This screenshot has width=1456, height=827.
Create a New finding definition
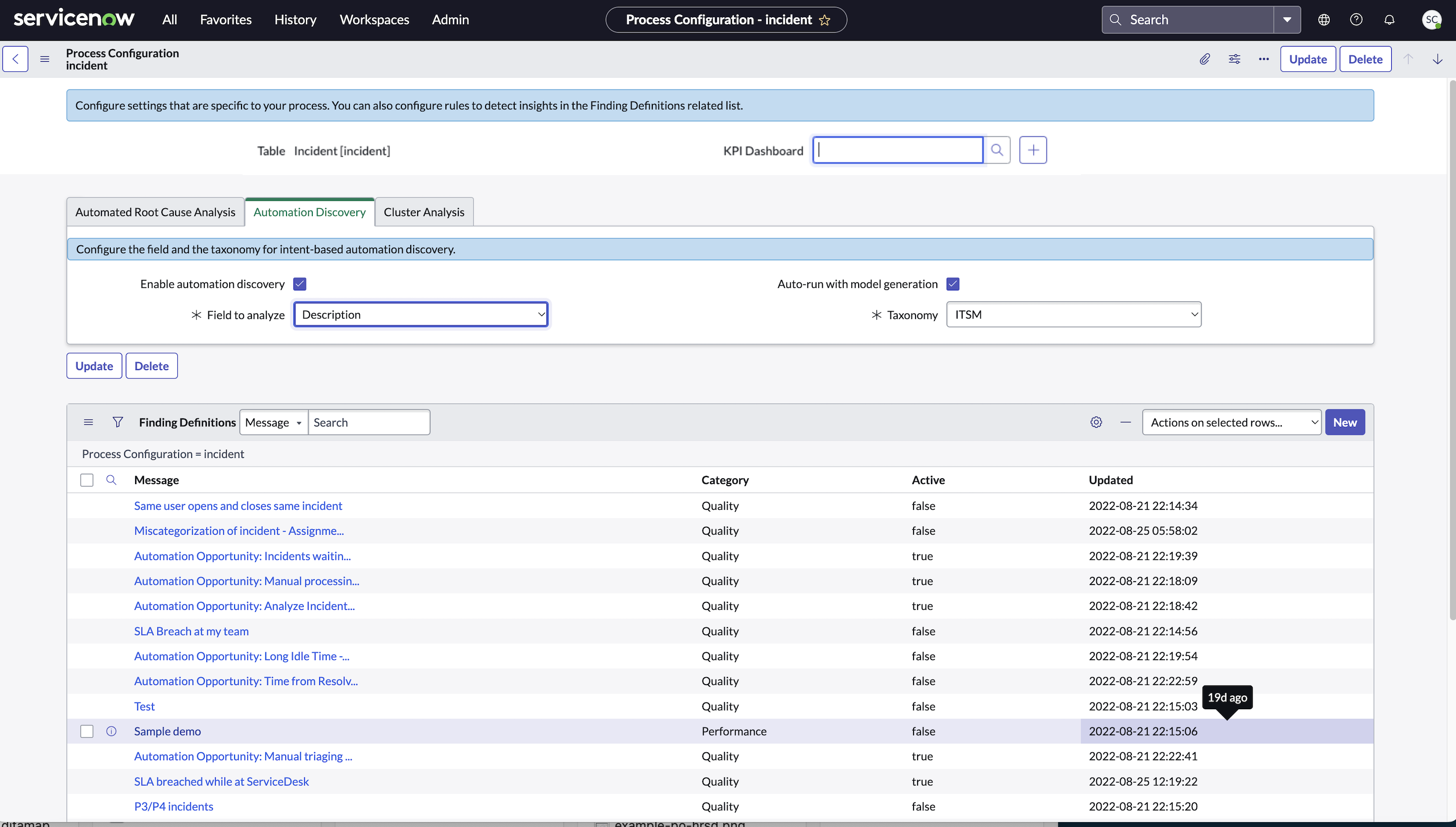coord(1345,422)
